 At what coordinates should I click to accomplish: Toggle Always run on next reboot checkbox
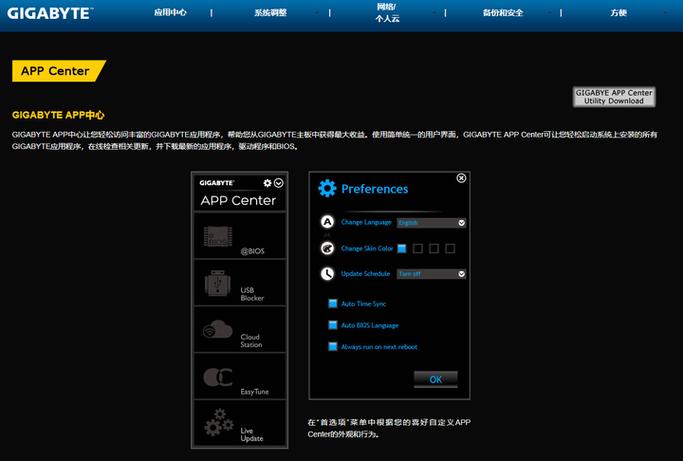pyautogui.click(x=333, y=346)
